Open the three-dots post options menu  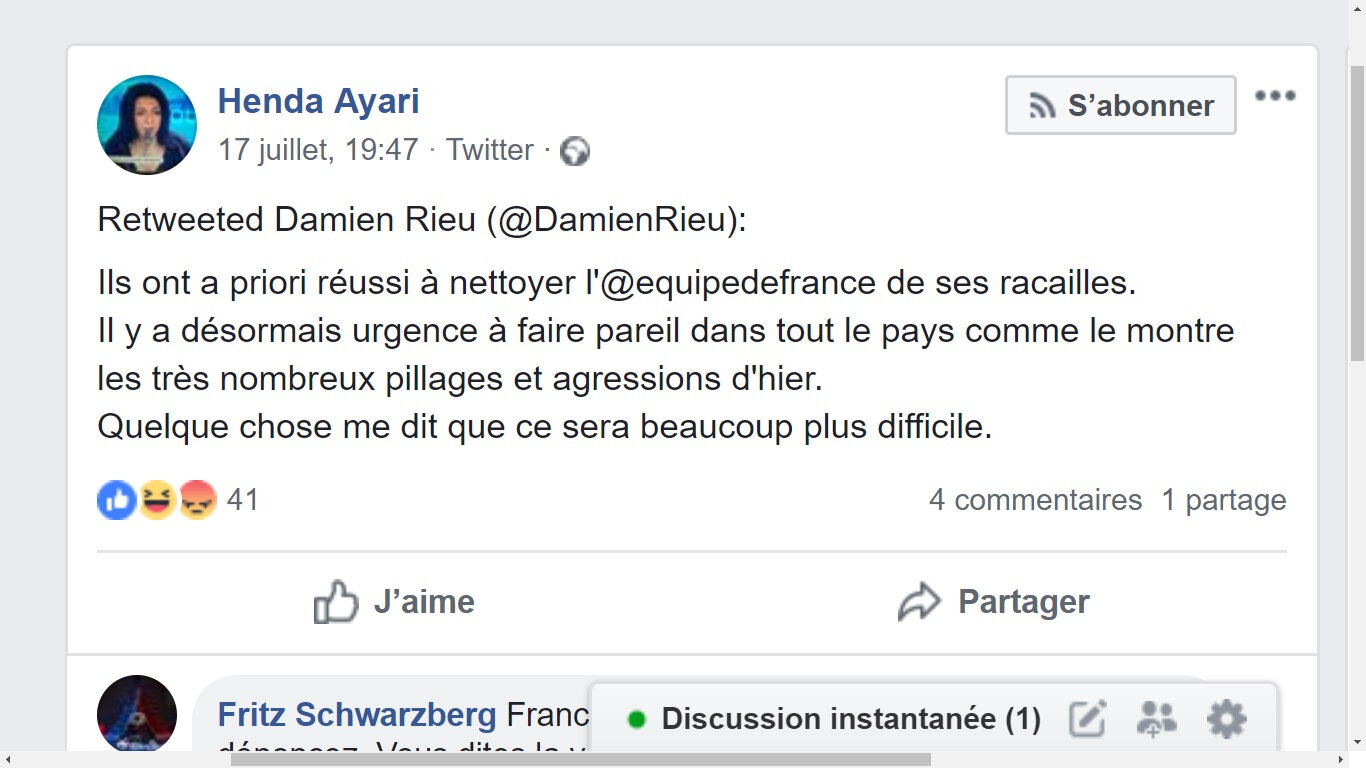tap(1275, 96)
